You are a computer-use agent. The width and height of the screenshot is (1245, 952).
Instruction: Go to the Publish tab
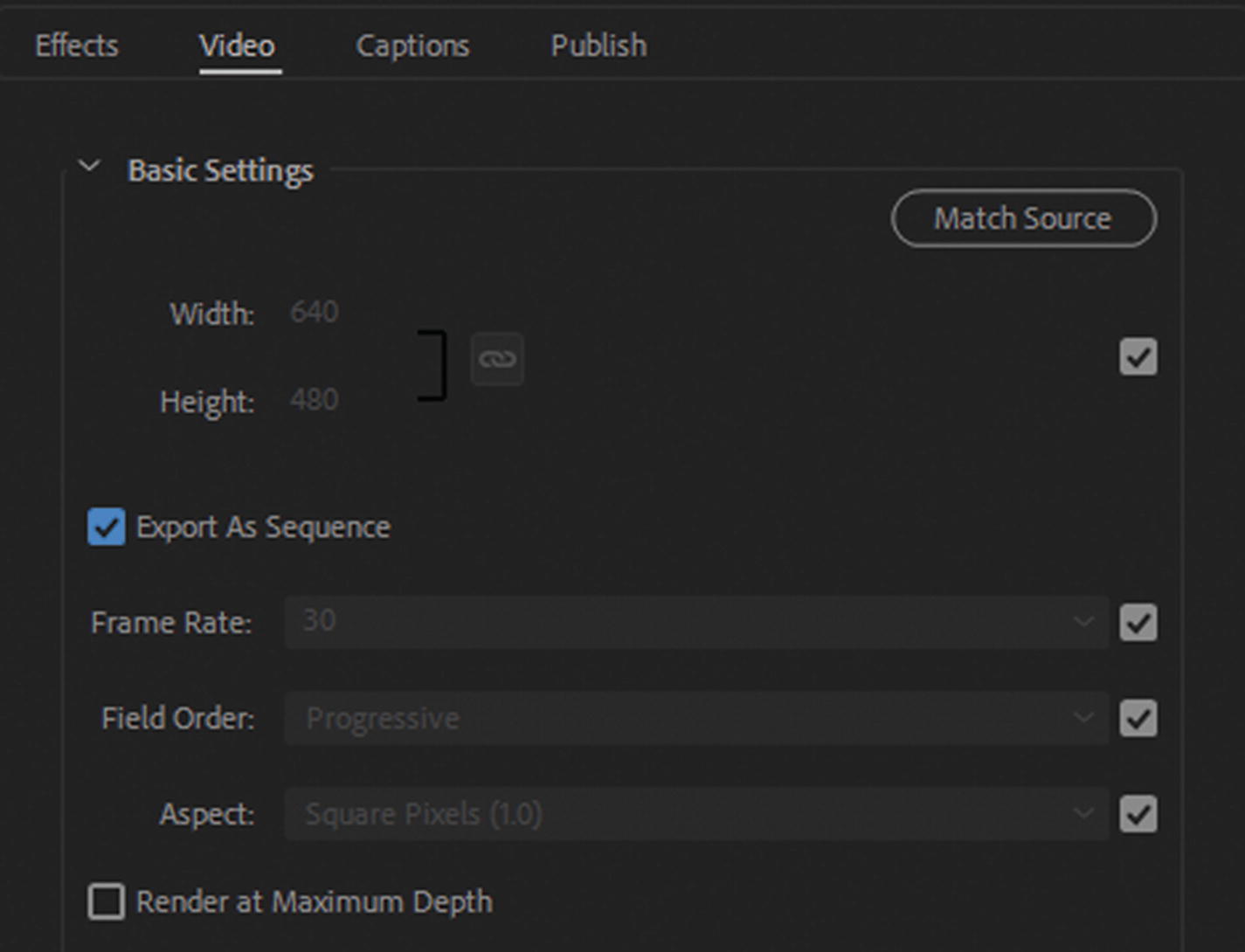(598, 45)
